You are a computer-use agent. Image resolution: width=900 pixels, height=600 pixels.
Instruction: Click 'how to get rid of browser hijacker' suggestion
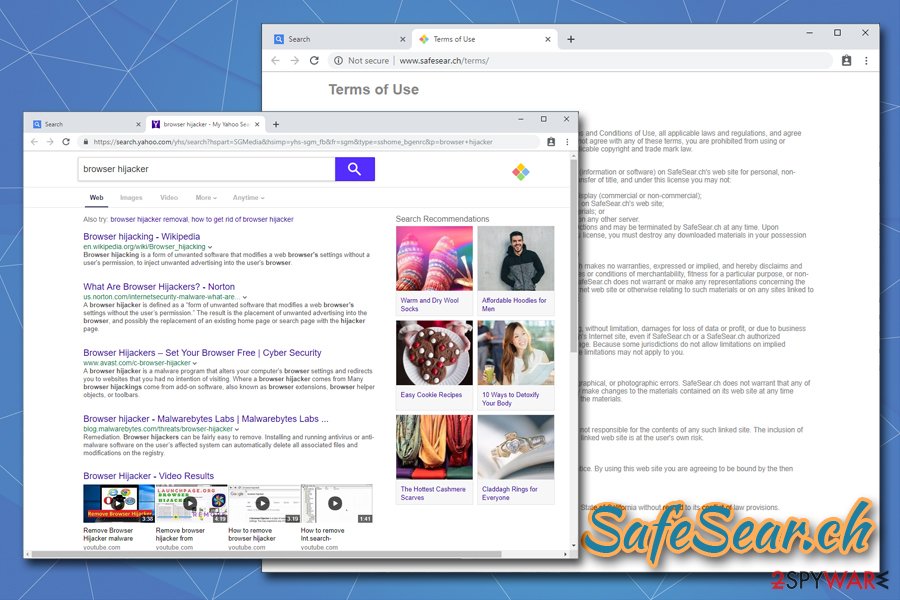(x=242, y=219)
